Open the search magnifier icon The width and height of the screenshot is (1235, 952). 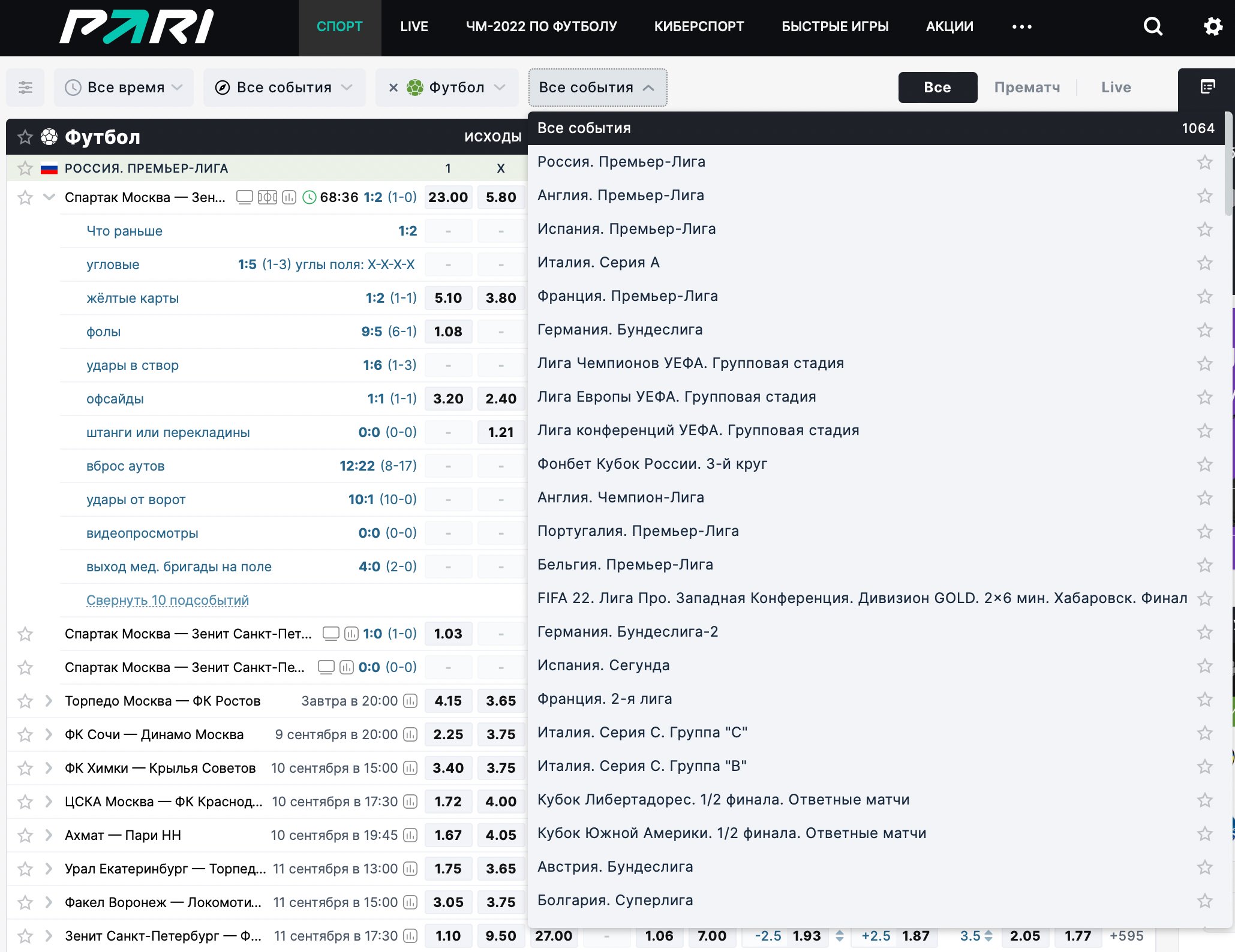coord(1152,26)
